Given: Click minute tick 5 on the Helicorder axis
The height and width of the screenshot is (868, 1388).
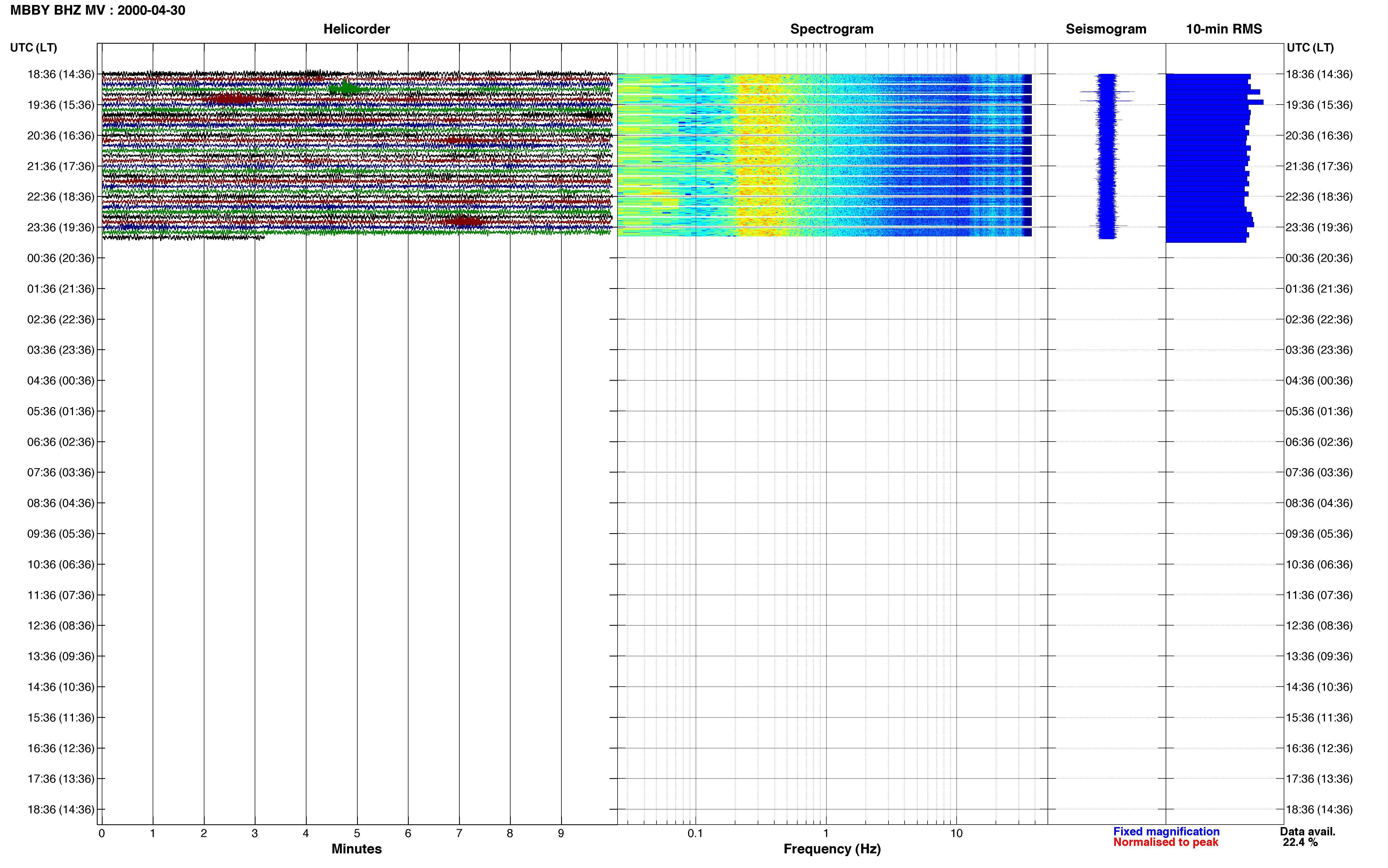Looking at the screenshot, I should tap(357, 833).
